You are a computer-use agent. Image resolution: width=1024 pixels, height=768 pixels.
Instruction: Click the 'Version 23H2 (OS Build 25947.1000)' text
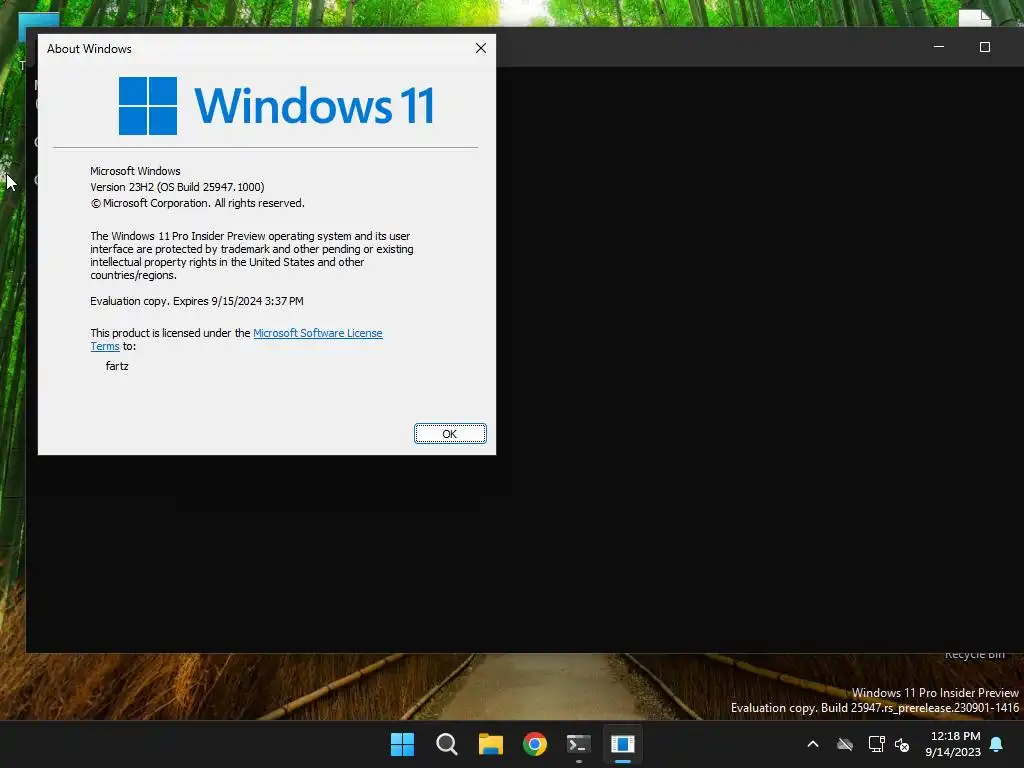178,187
